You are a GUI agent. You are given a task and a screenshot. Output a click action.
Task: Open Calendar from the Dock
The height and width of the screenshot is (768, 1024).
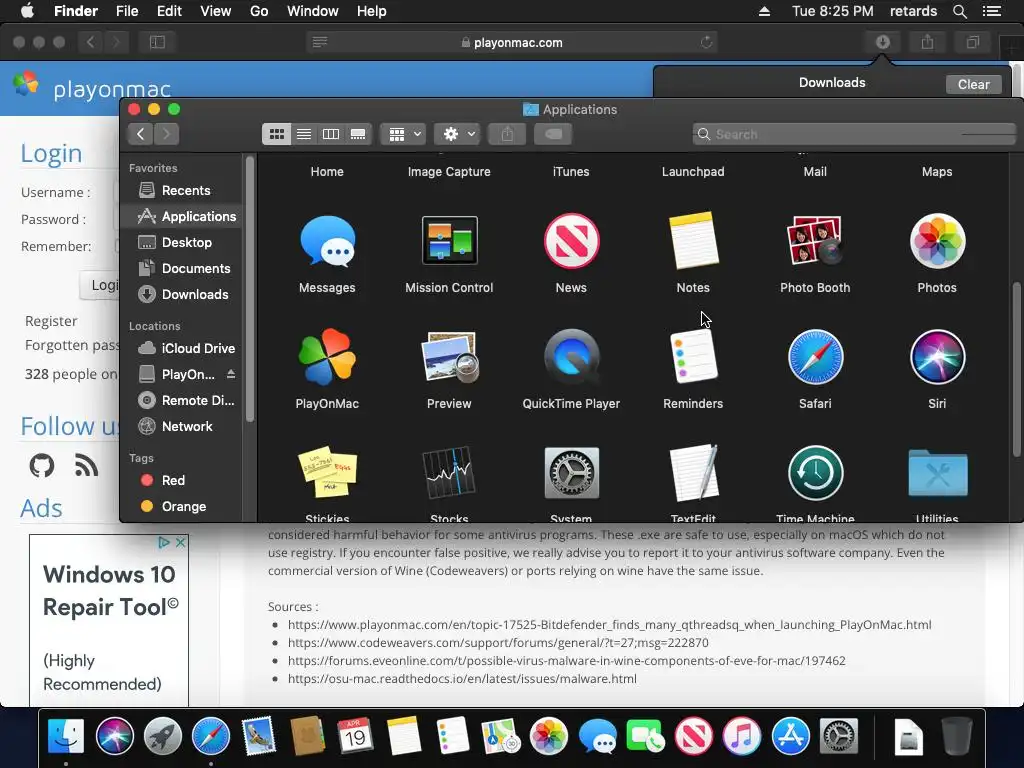[355, 736]
